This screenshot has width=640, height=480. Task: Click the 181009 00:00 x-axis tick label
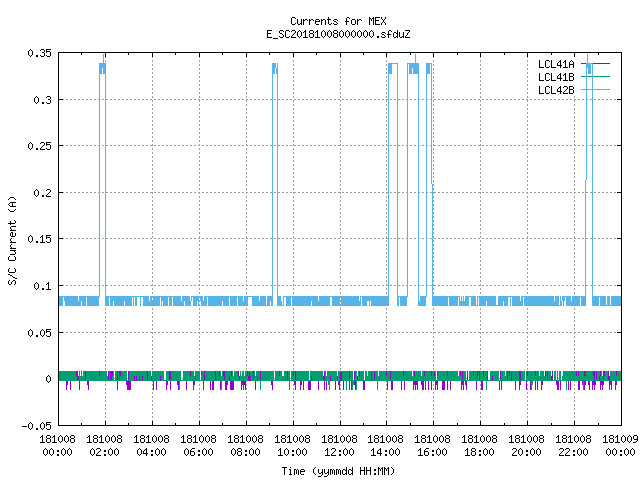(x=620, y=446)
